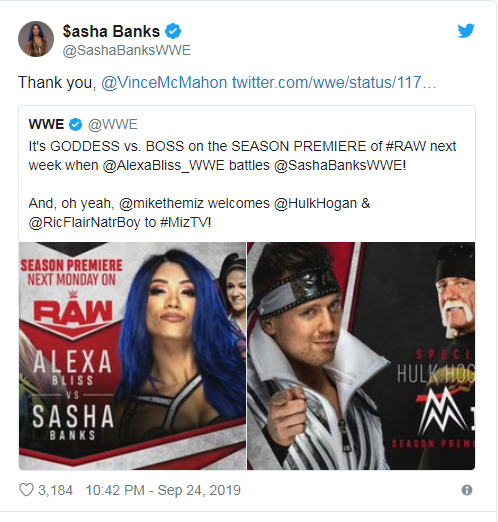498x522 pixels.
Task: Click the Twitter bird logo
Action: 466,31
